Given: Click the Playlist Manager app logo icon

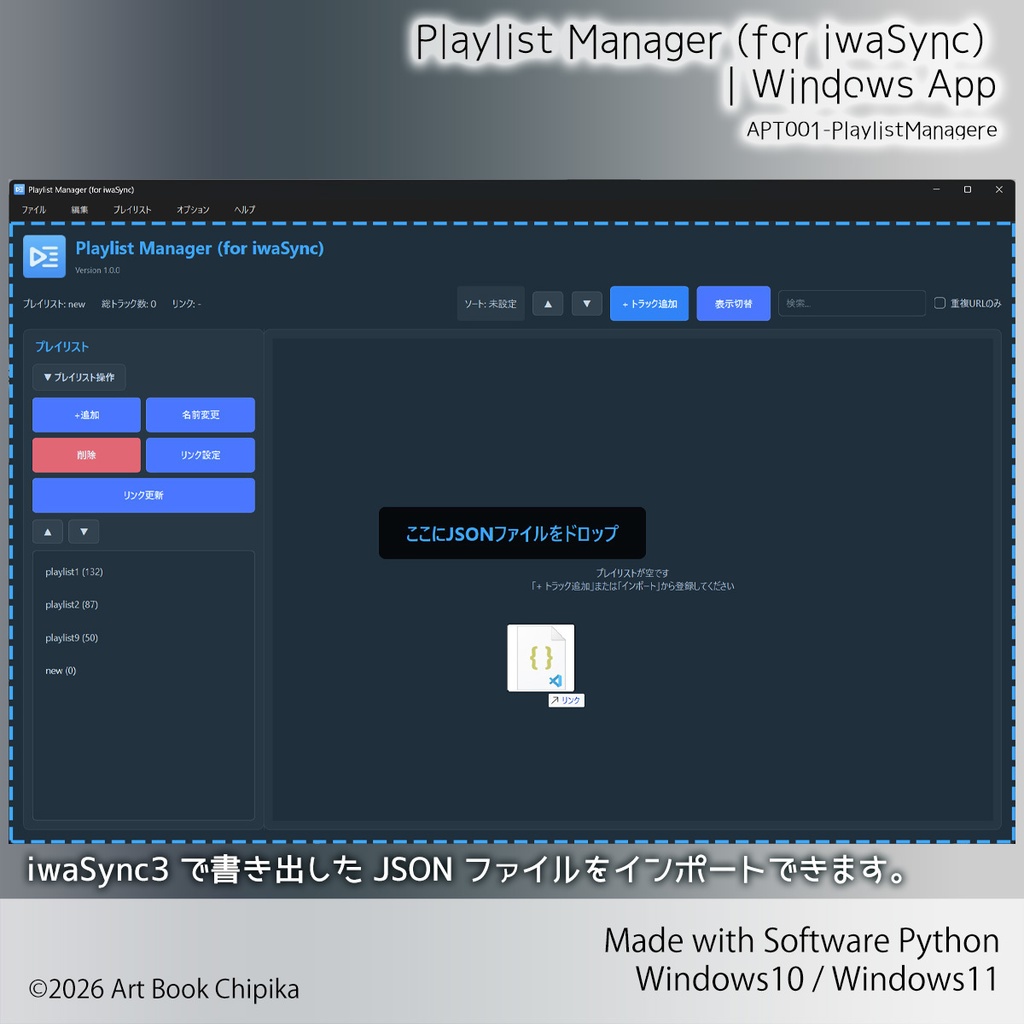Looking at the screenshot, I should coord(44,256).
